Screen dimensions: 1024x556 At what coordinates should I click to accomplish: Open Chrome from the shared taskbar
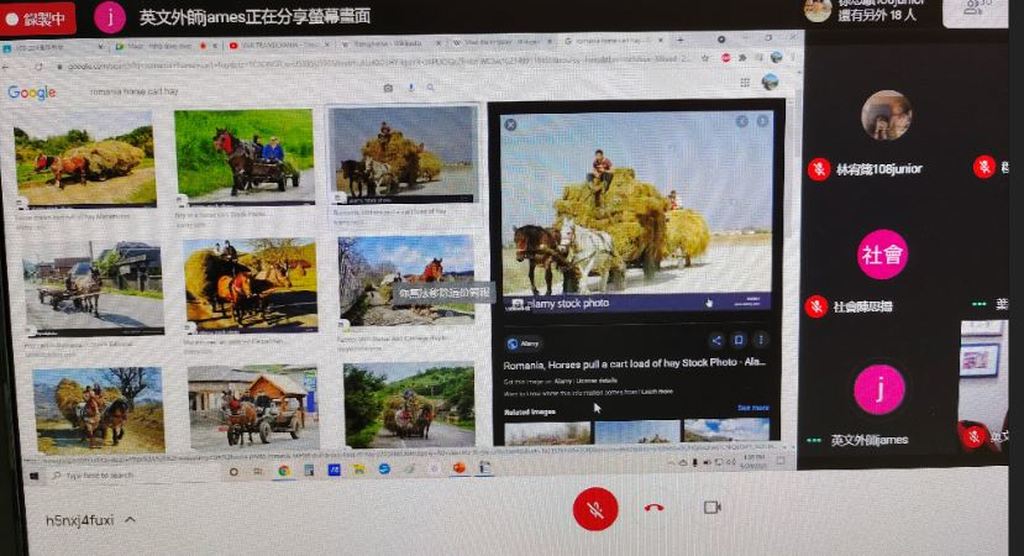point(283,470)
